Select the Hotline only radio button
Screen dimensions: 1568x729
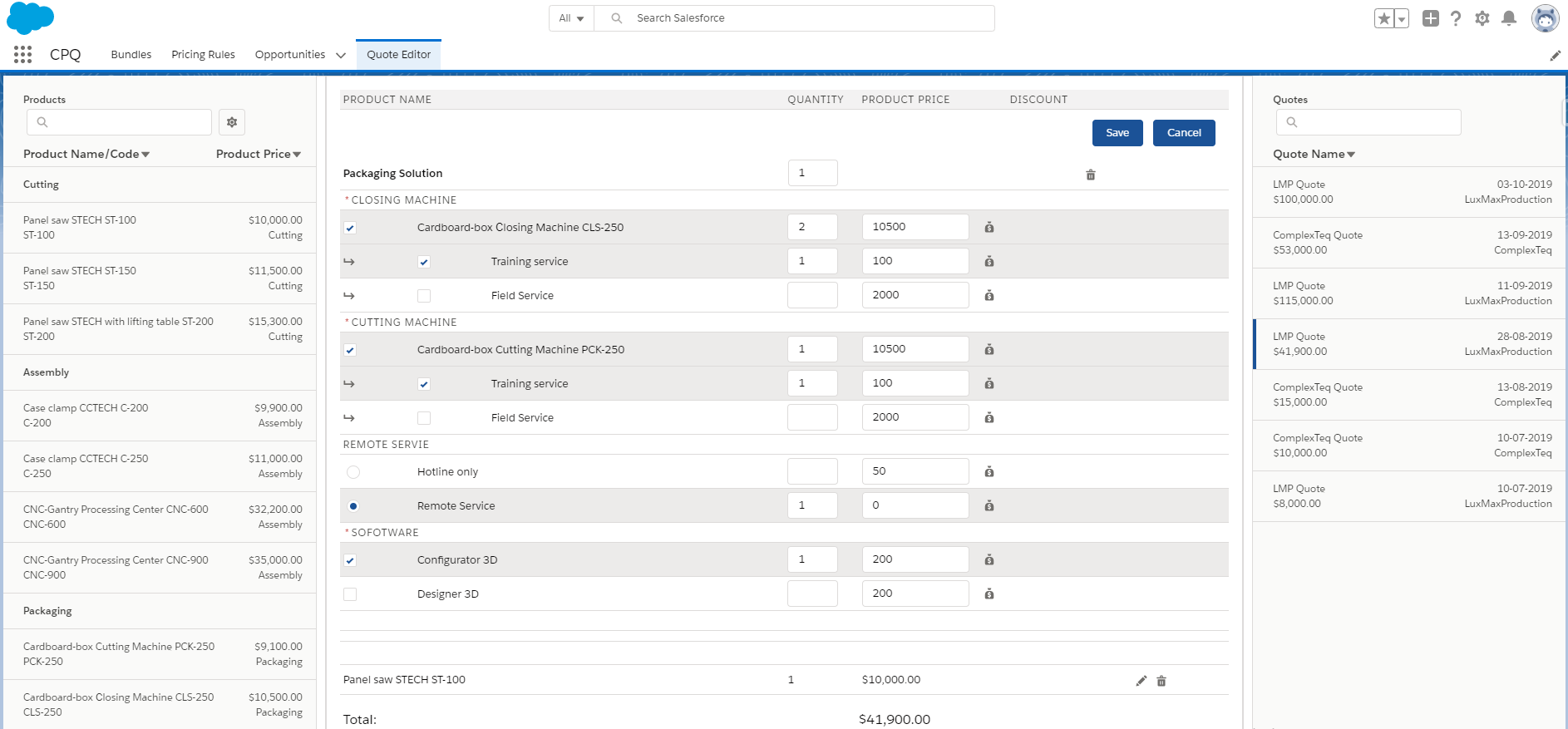[x=353, y=472]
